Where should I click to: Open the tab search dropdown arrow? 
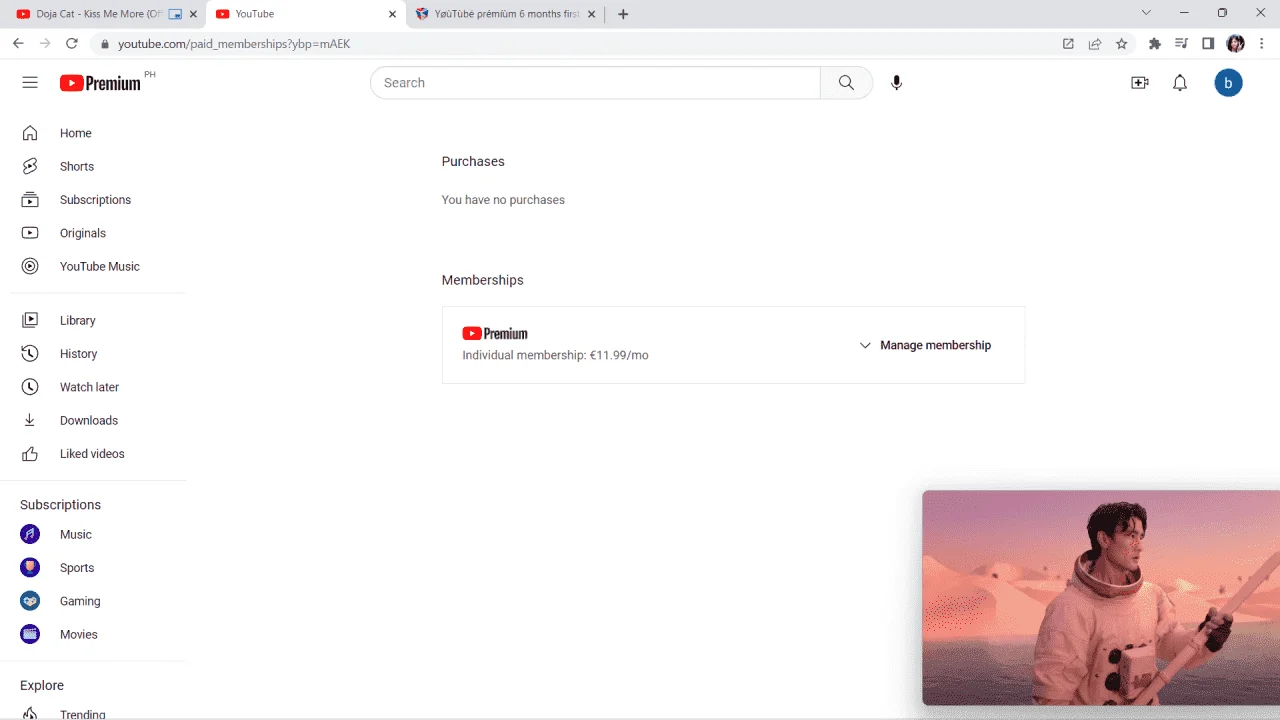pyautogui.click(x=1146, y=13)
